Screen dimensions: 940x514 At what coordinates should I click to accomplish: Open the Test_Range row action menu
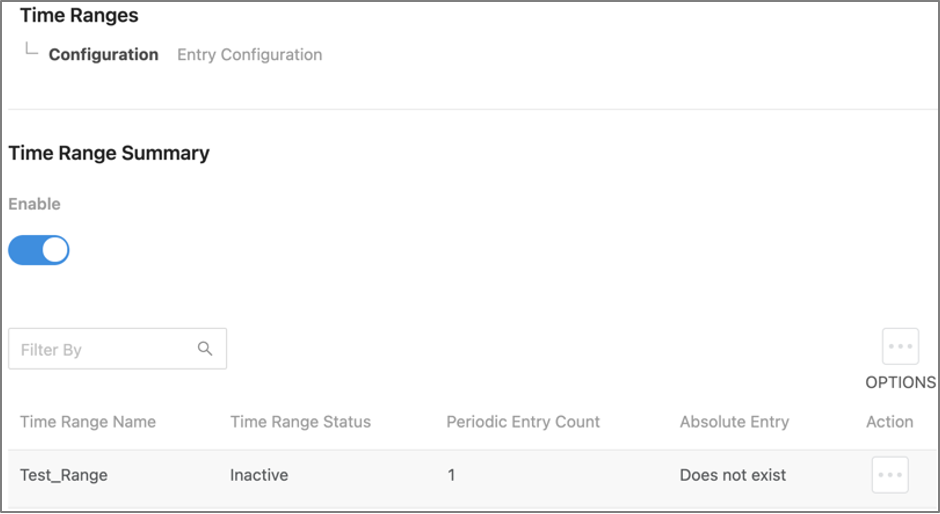tap(890, 474)
